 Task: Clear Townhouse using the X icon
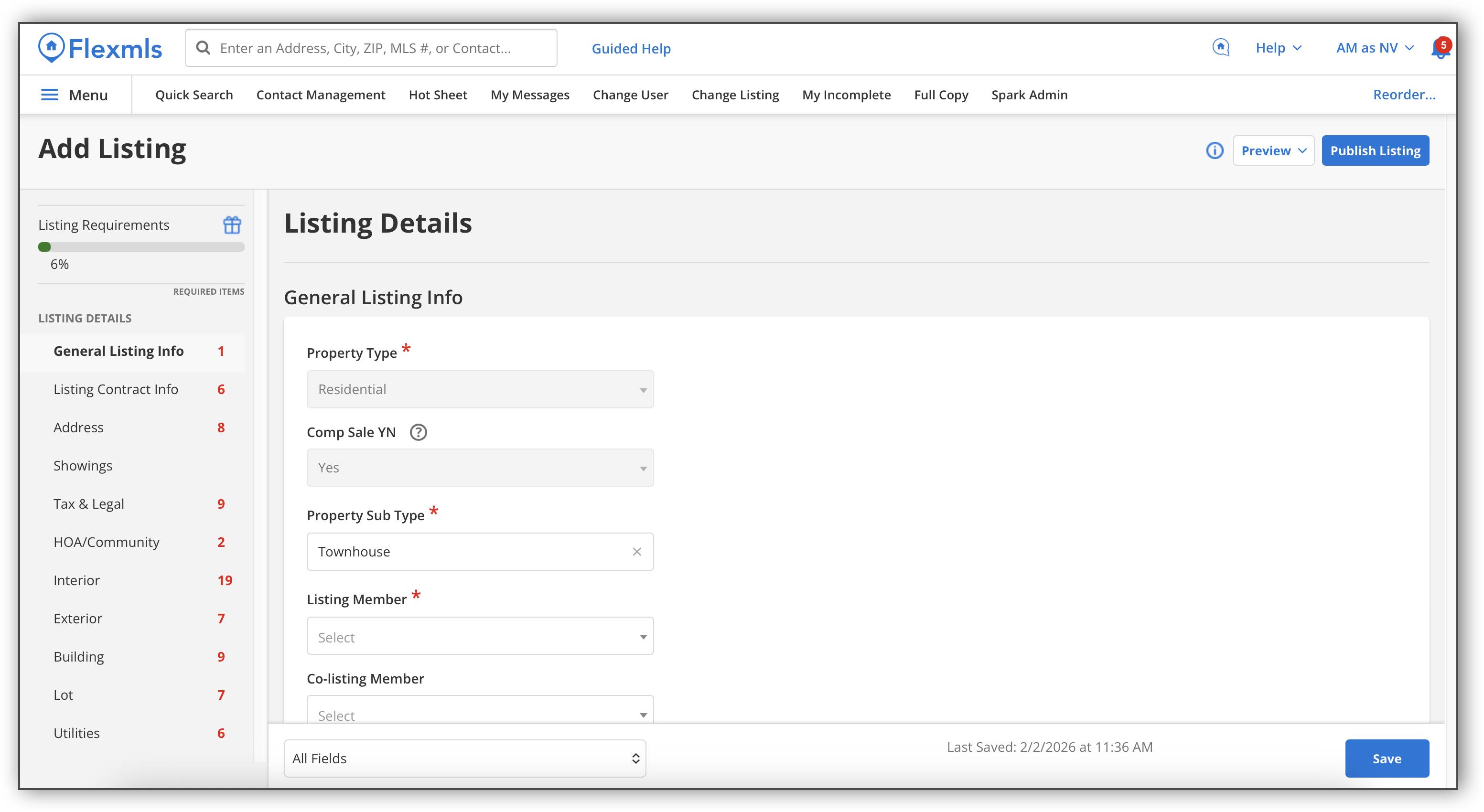pos(637,551)
